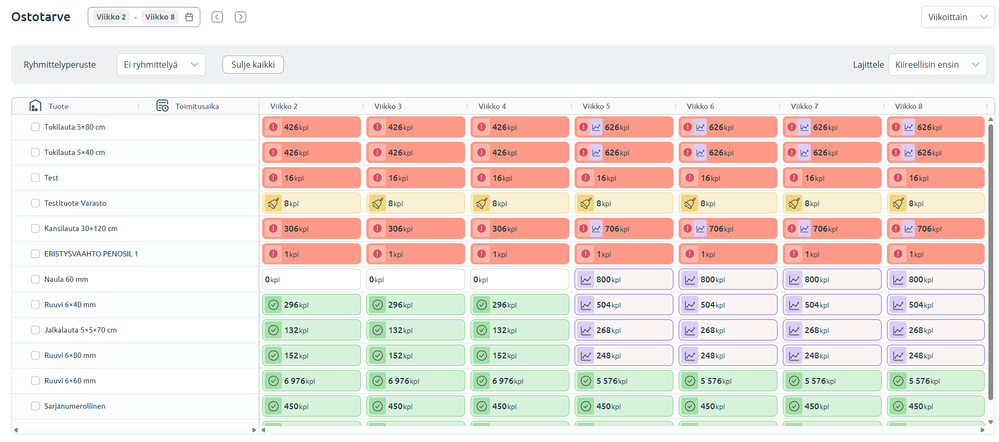Click the Viikko 3 column header

[388, 106]
